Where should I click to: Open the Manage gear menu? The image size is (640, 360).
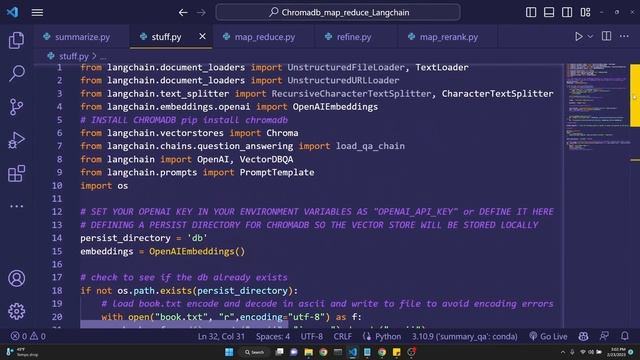pos(16,311)
